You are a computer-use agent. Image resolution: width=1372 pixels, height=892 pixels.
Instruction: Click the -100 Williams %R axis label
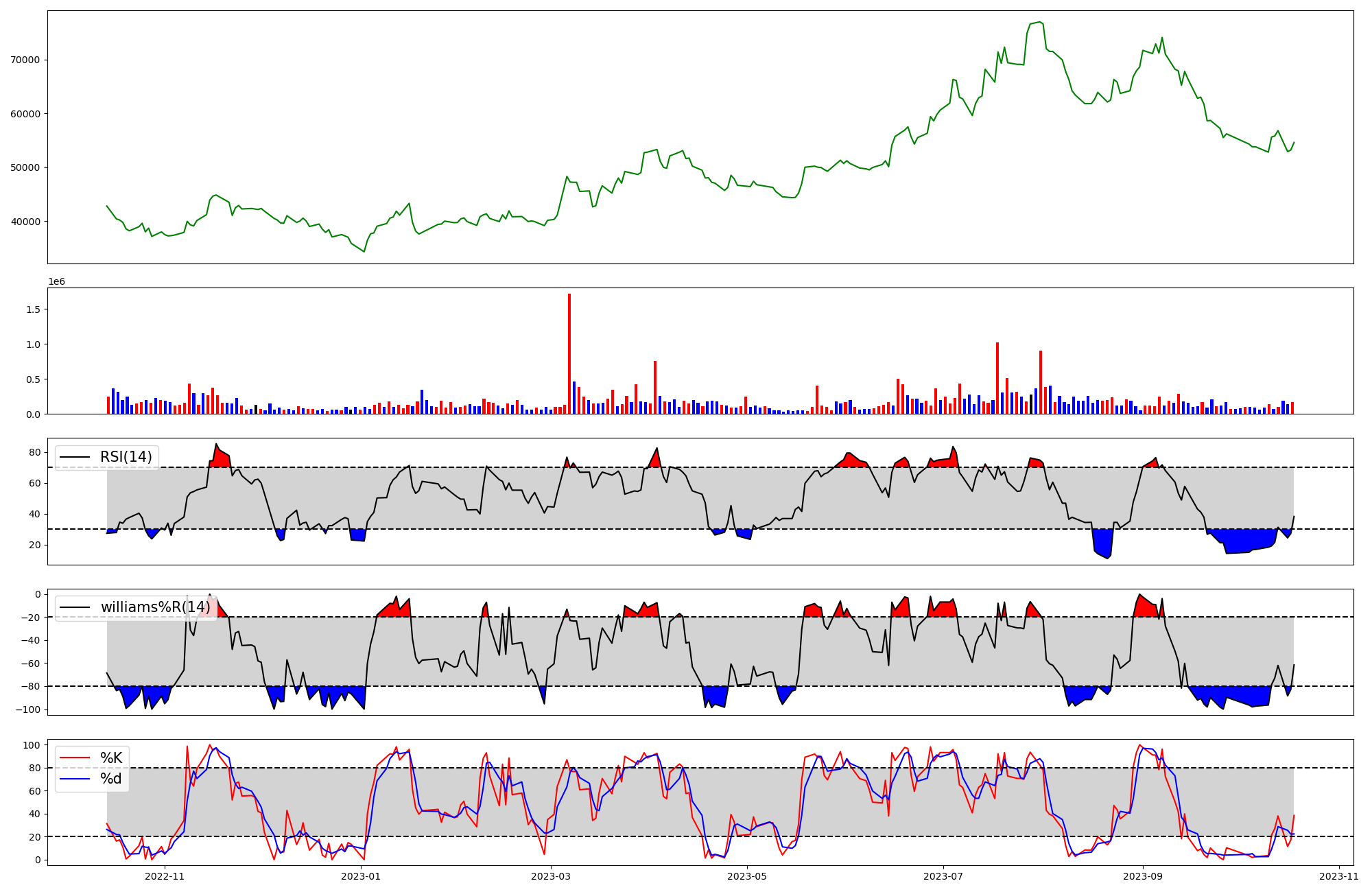tap(29, 709)
